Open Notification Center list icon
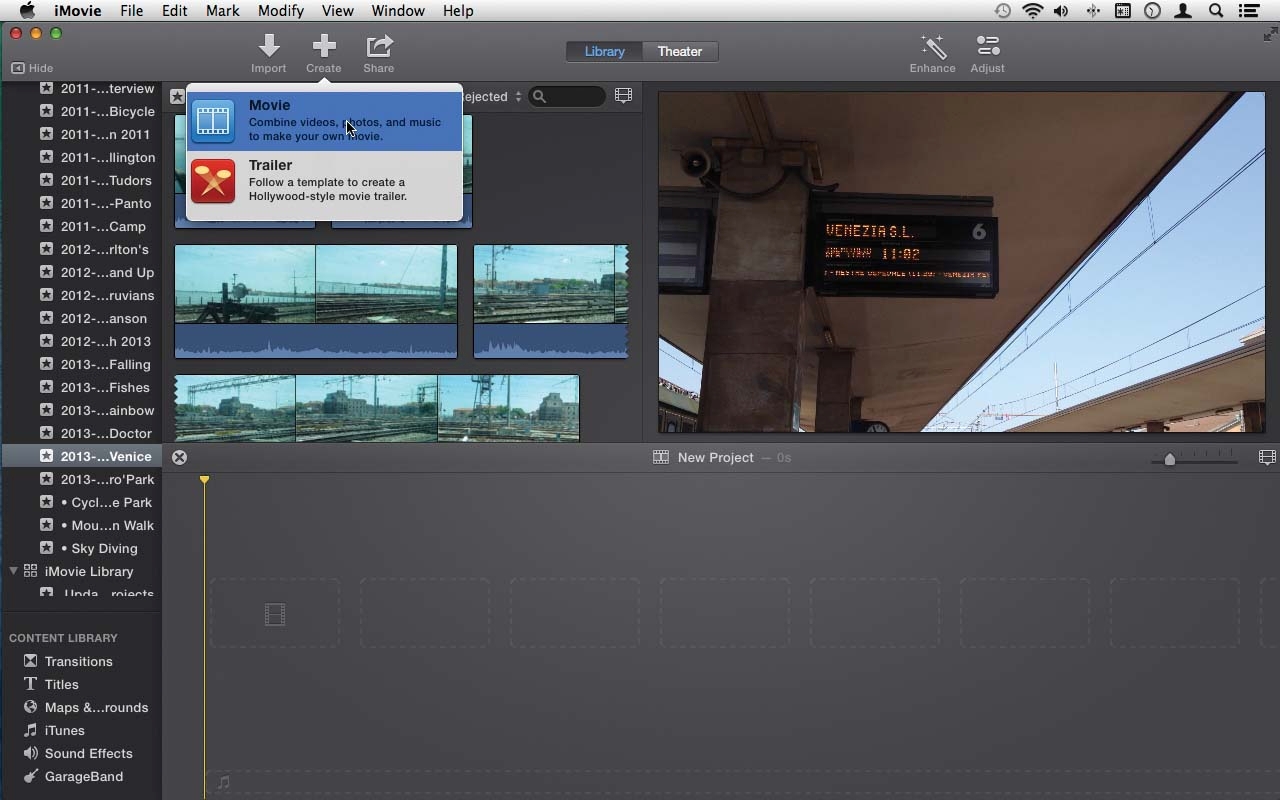The height and width of the screenshot is (800, 1280). point(1248,11)
